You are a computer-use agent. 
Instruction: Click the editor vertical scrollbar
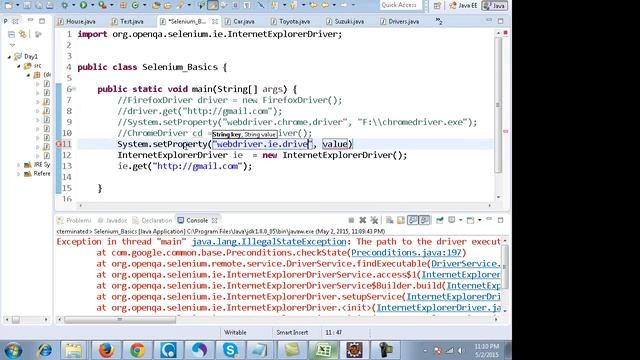coord(498,105)
